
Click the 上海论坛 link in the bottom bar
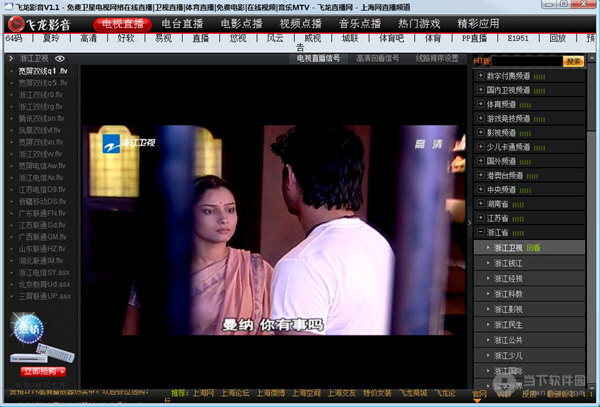point(235,393)
